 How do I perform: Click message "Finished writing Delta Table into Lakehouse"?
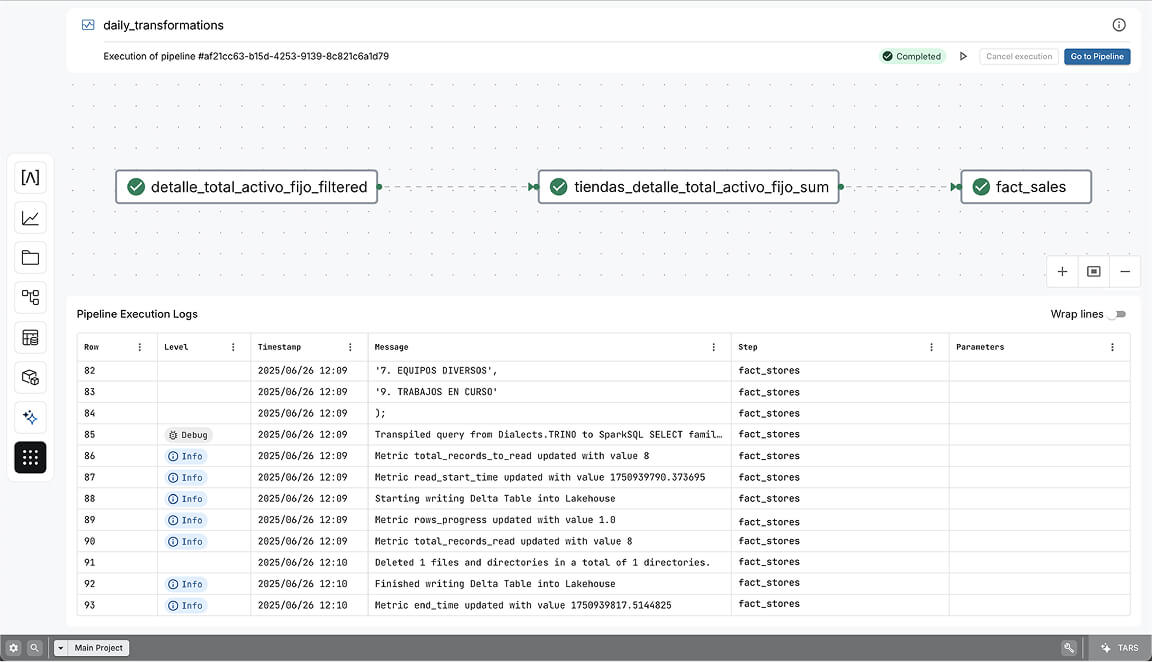point(495,584)
